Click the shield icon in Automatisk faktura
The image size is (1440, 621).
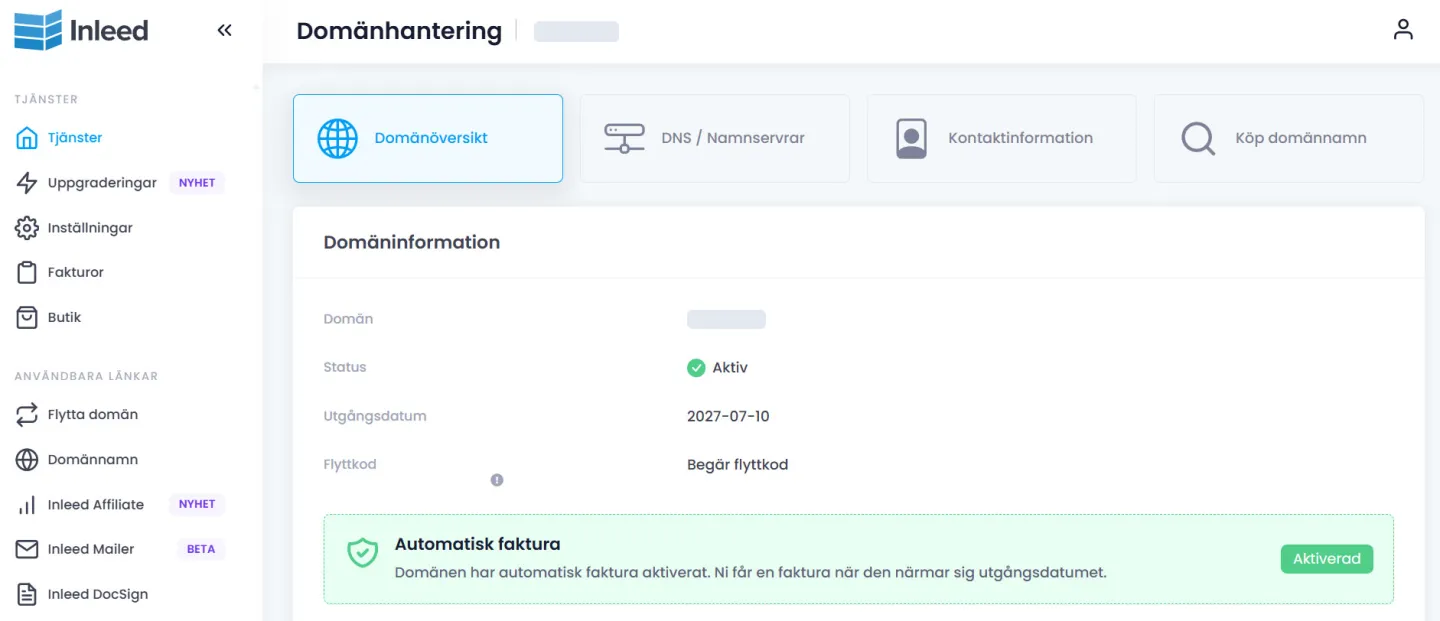point(362,553)
